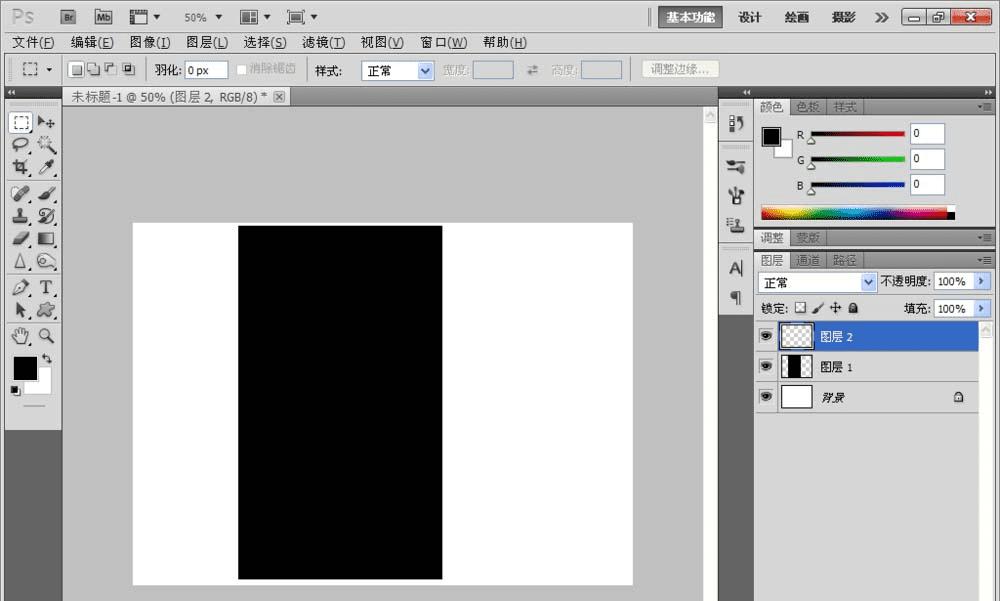This screenshot has height=601, width=1000.
Task: Open the layer blend mode 正常 dropdown
Action: 867,282
